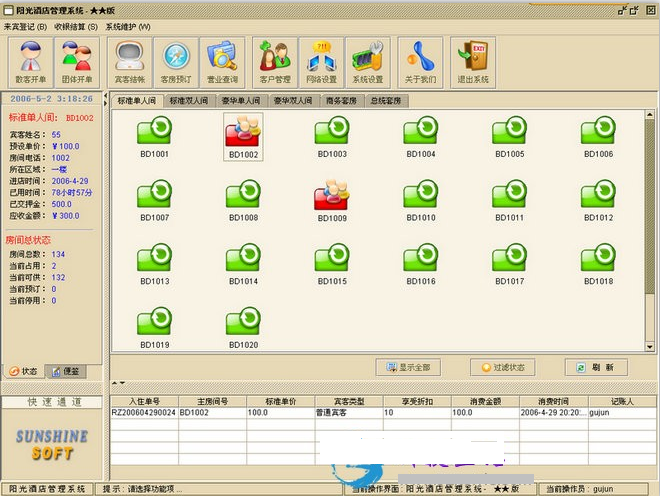Select vacant room BD1003
660x496 pixels.
tap(332, 137)
